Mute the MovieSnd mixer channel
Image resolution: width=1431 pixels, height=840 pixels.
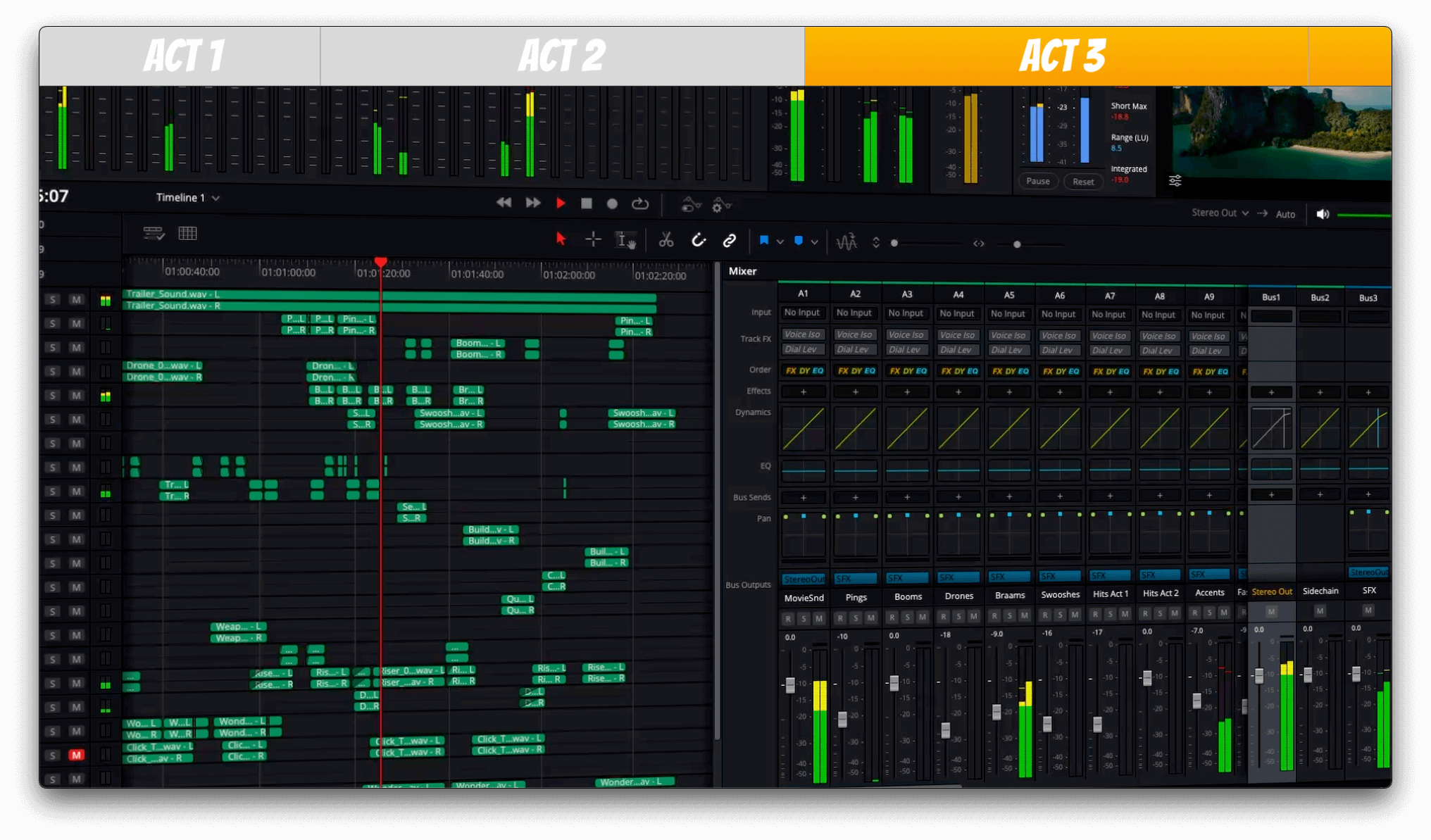point(819,618)
